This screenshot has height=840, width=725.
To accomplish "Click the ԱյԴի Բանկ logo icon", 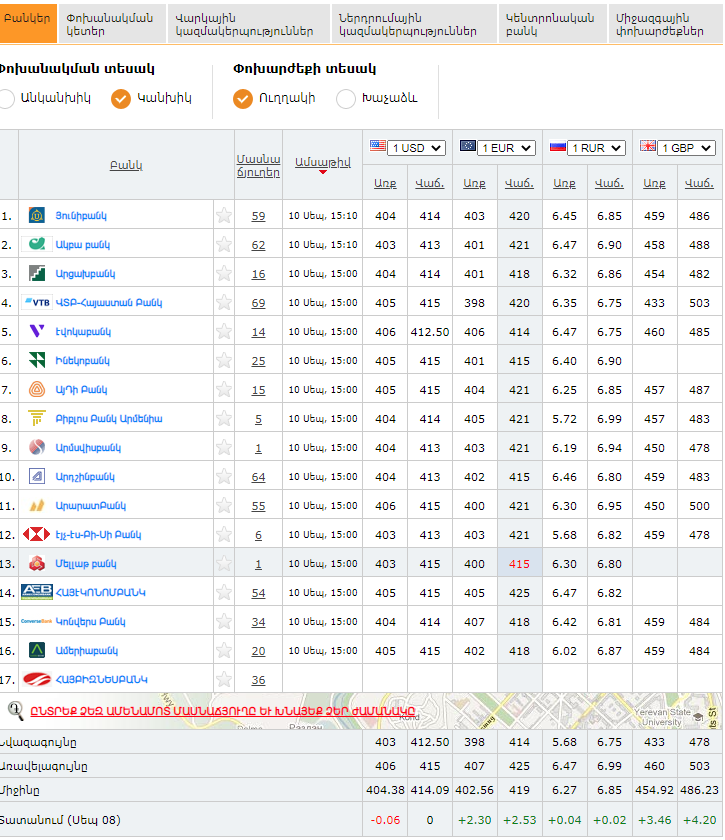I will click(36, 389).
